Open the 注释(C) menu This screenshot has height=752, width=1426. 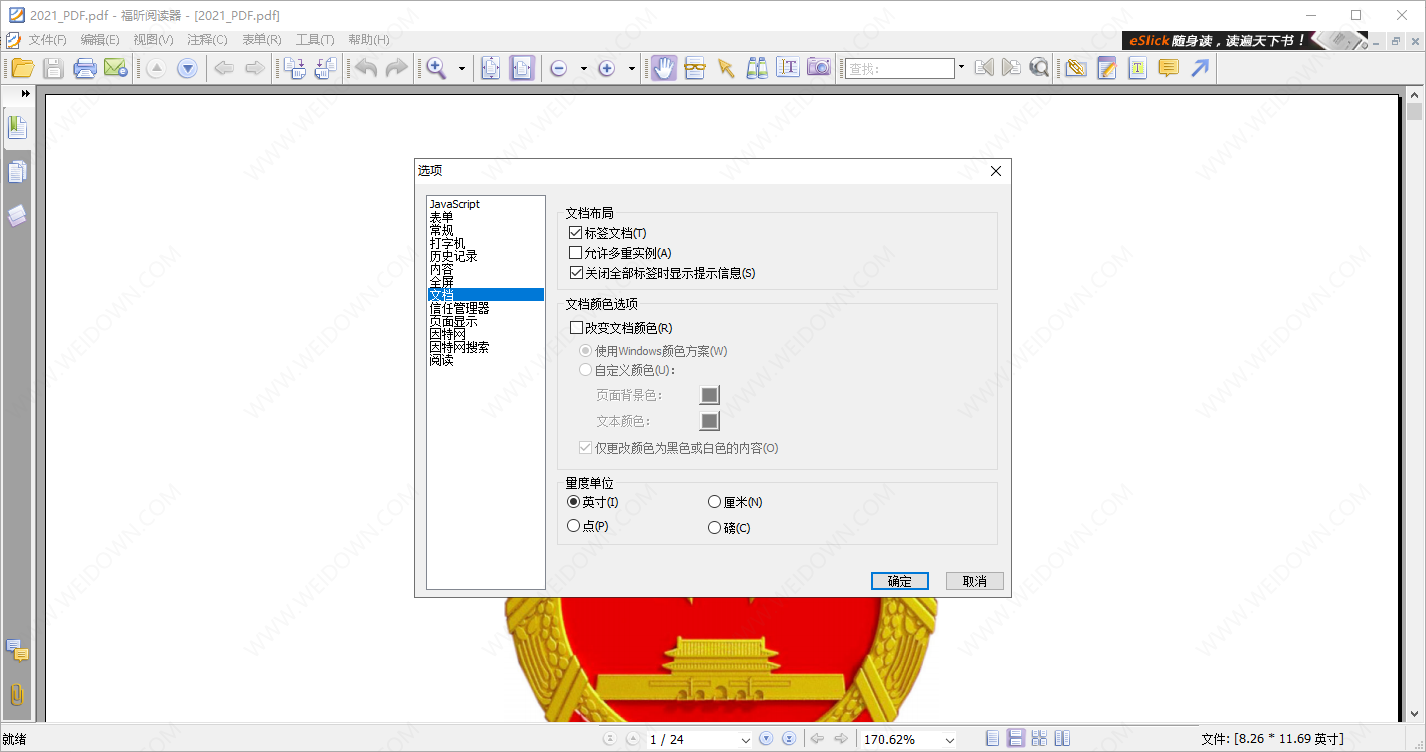[x=207, y=40]
